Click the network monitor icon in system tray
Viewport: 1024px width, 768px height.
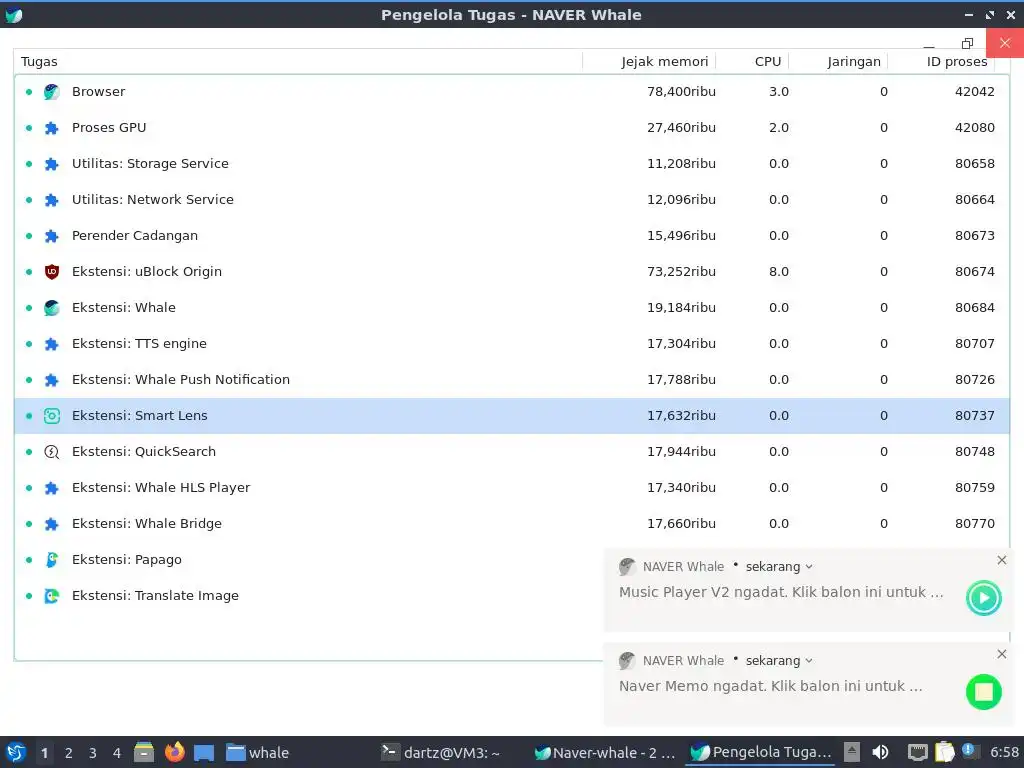pos(918,752)
